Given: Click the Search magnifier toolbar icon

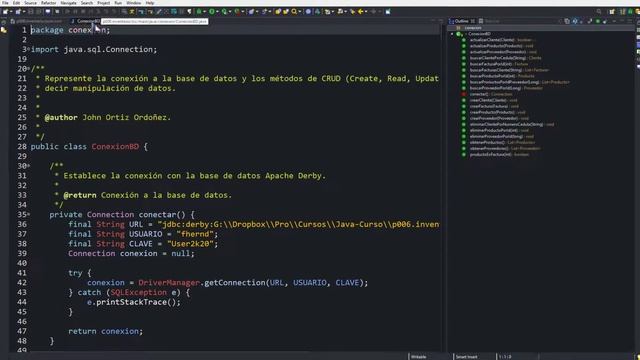Looking at the screenshot, I should (x=294, y=12).
